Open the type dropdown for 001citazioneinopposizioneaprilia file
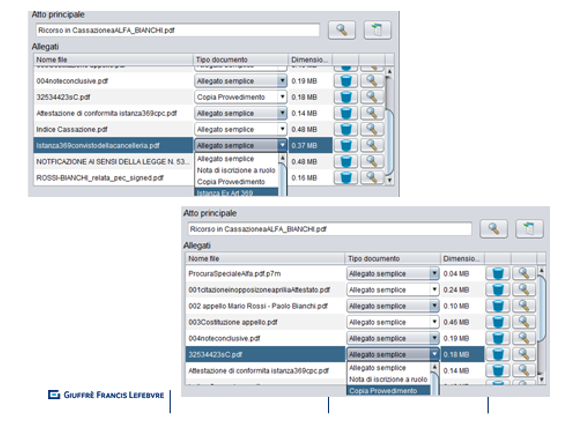Screen dimensions: 574x428 [434, 290]
